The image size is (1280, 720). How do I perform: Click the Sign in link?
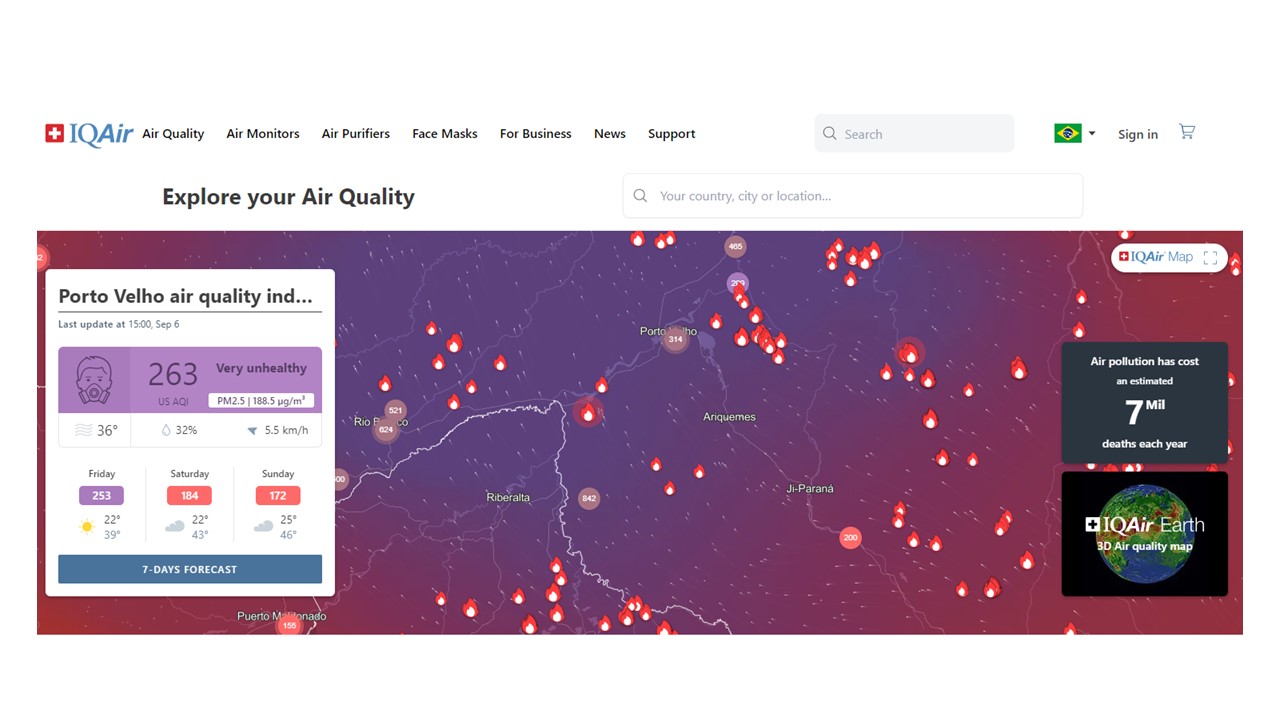1137,134
